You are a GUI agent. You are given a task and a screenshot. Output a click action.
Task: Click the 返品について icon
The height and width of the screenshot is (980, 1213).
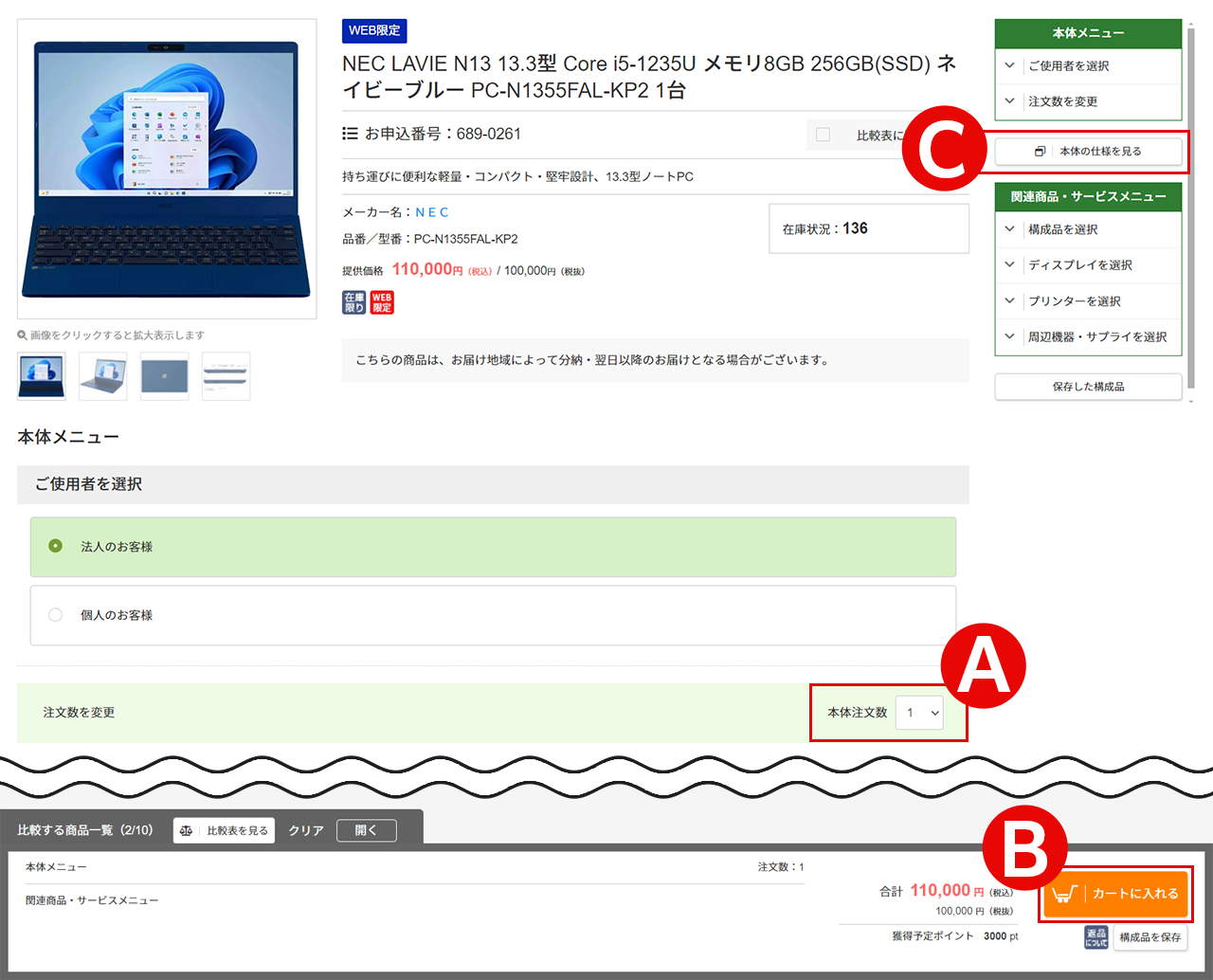[1096, 937]
